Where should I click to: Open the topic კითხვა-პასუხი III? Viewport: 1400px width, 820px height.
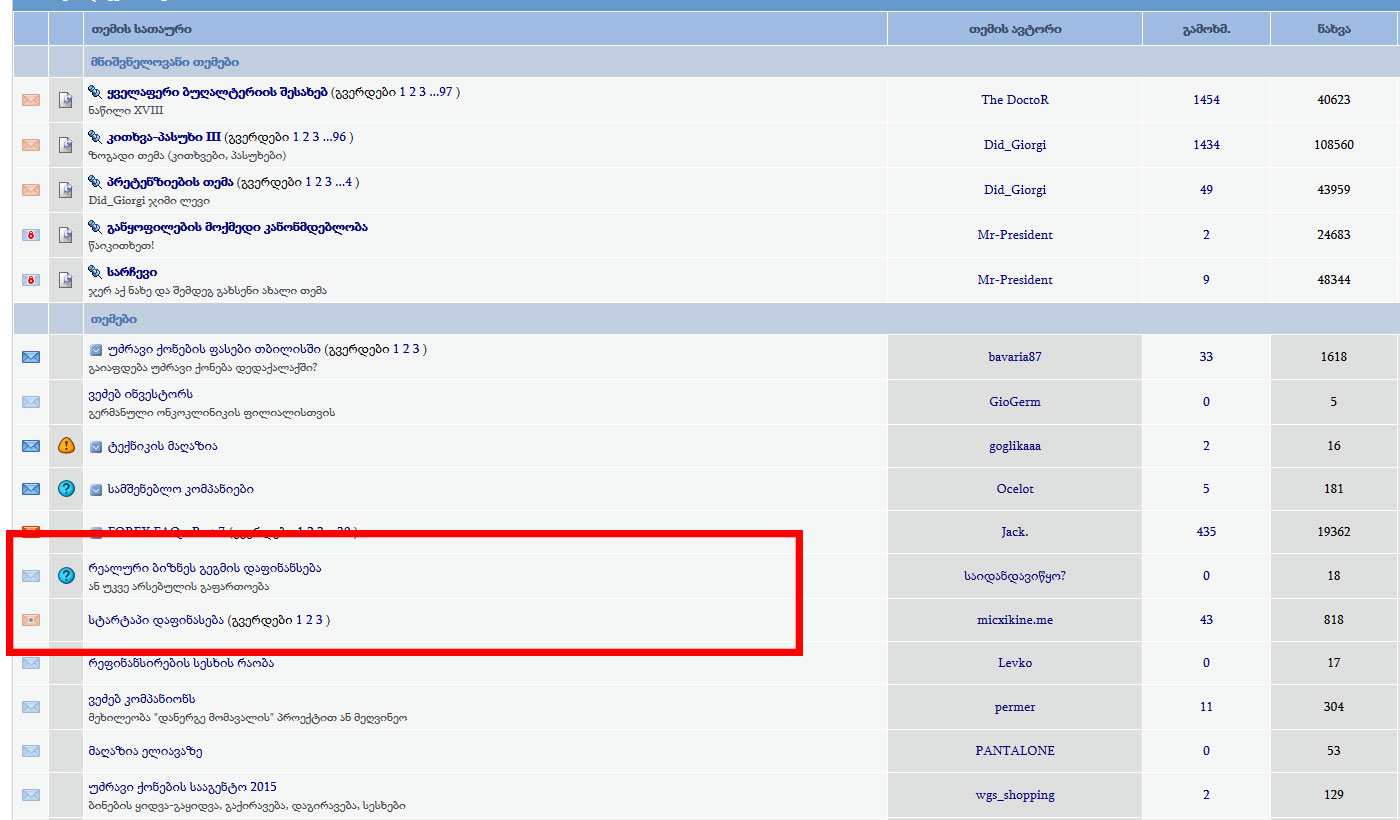click(164, 137)
